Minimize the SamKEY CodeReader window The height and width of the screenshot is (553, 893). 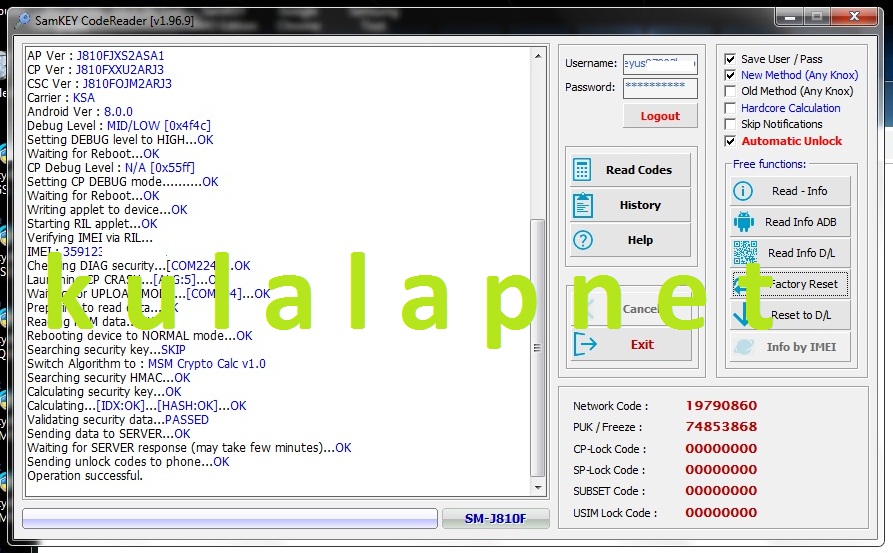pos(790,17)
